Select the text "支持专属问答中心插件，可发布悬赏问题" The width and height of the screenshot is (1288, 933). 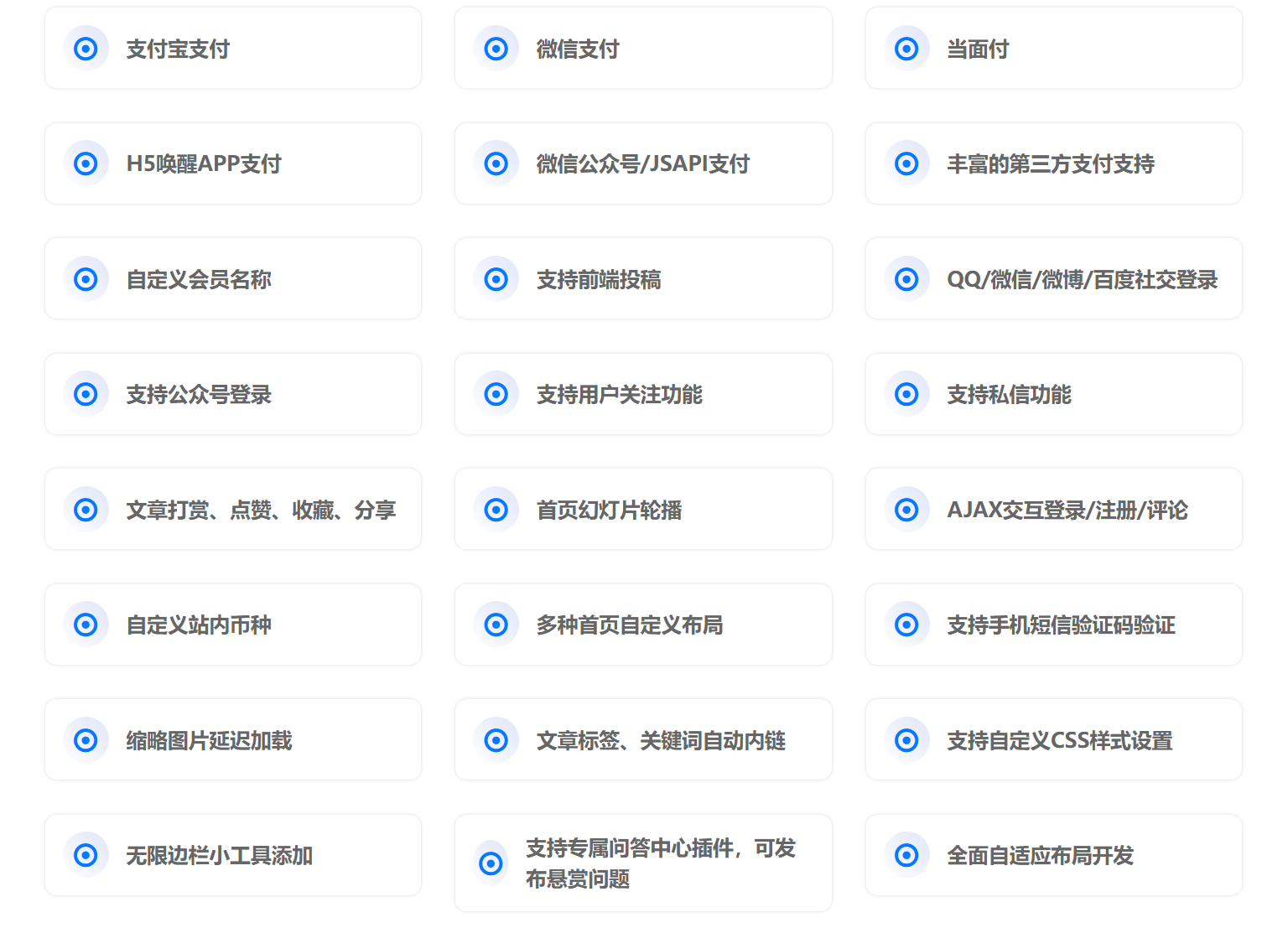pyautogui.click(x=661, y=863)
